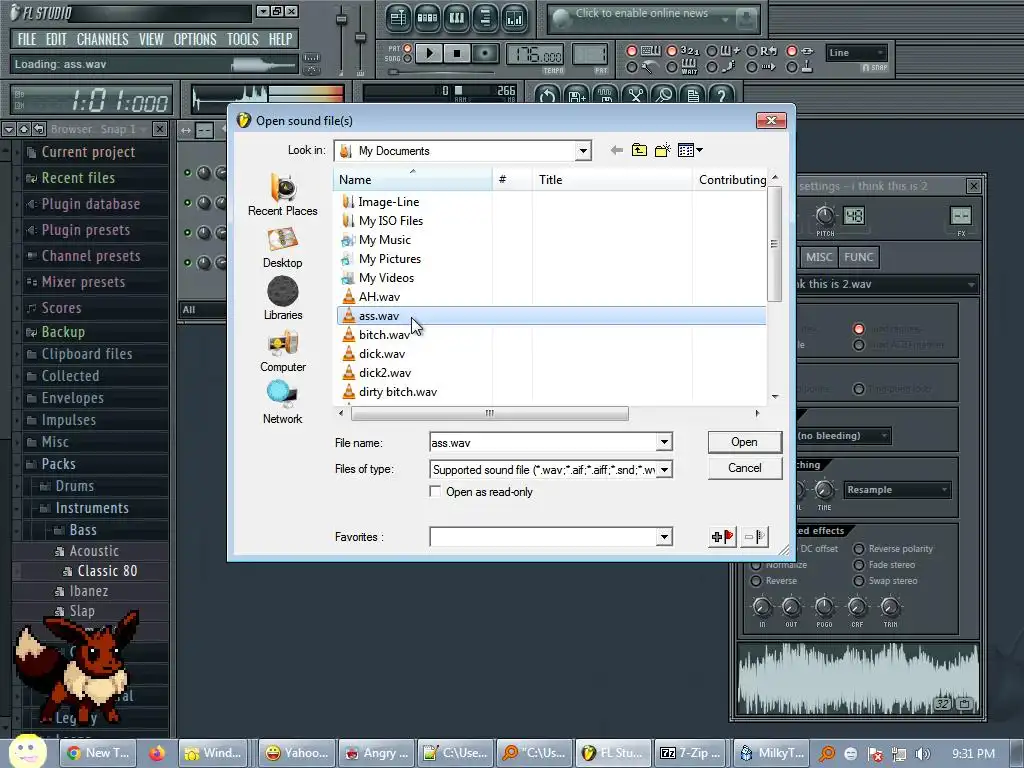Screen dimensions: 1024x768
Task: Open the OPTIONS menu
Action: pyautogui.click(x=195, y=39)
